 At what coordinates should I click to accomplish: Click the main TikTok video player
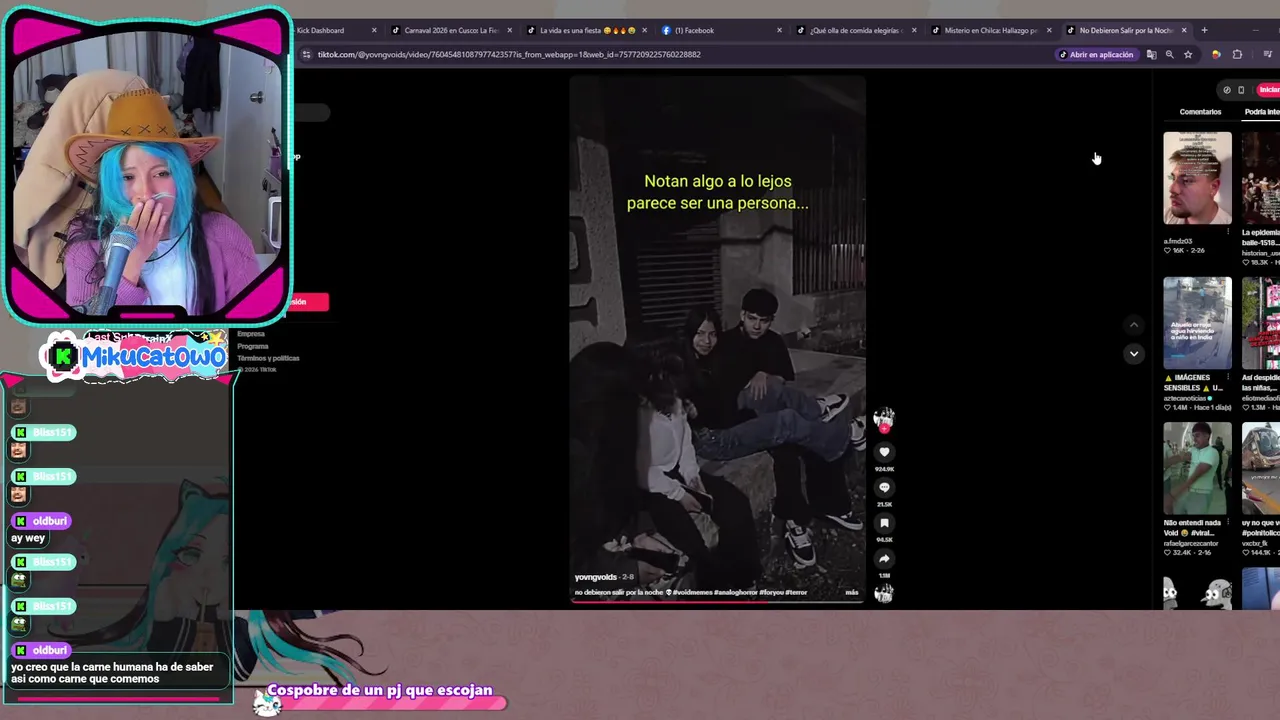(717, 340)
